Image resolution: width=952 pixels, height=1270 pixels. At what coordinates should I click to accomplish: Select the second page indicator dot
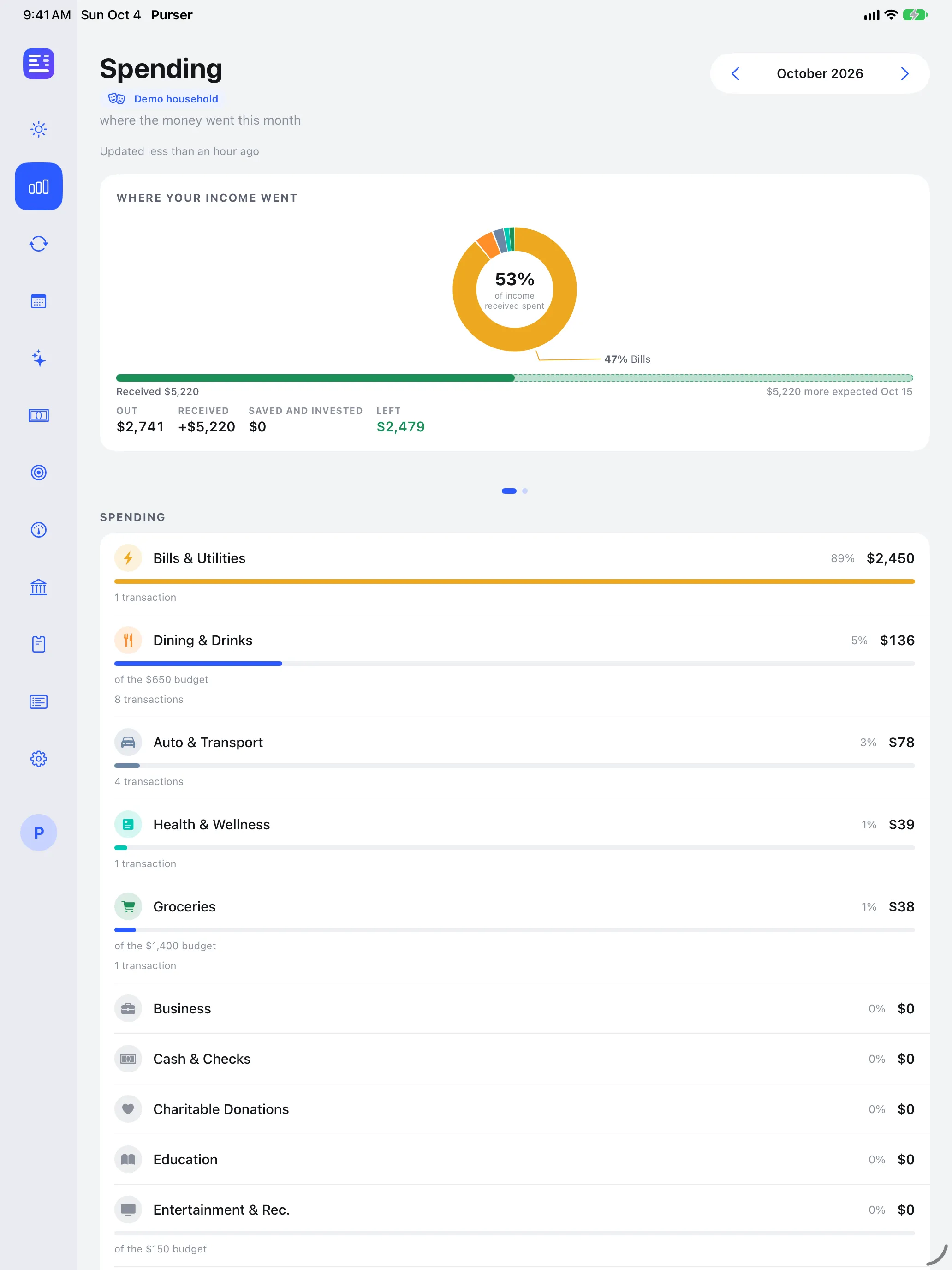pos(525,491)
